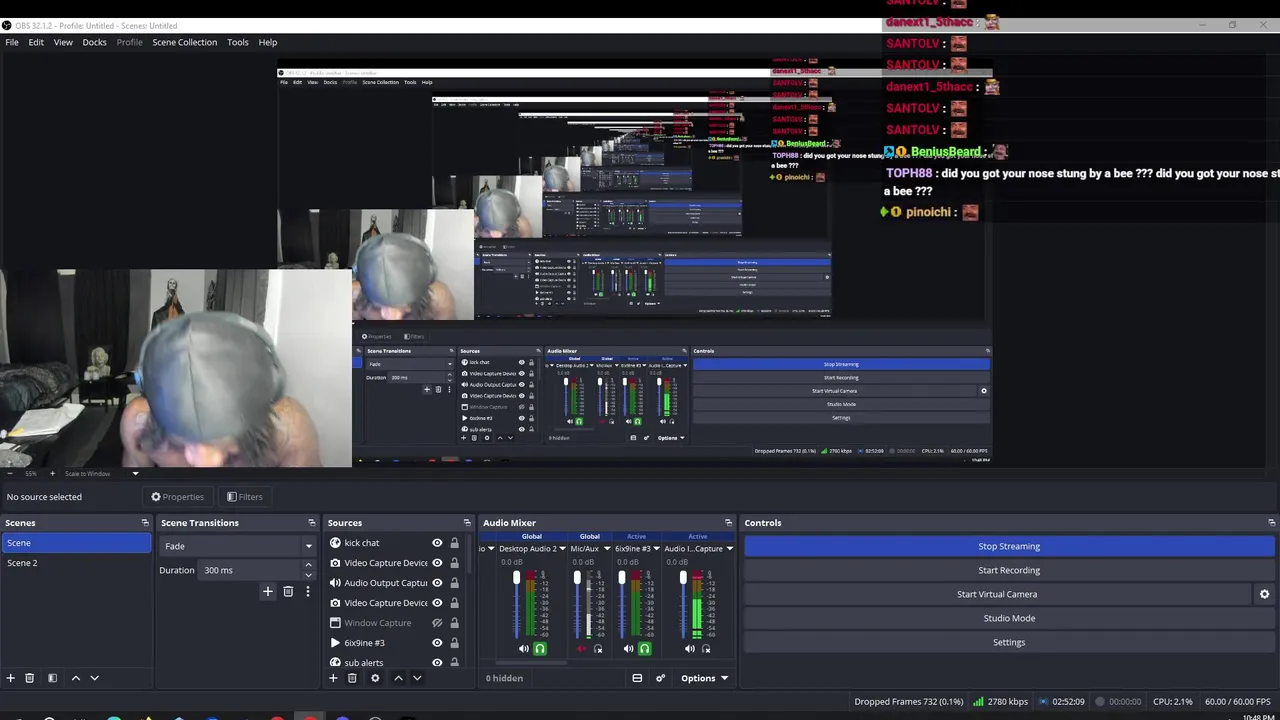Open the Edit menu
This screenshot has height=720, width=1280.
[36, 42]
